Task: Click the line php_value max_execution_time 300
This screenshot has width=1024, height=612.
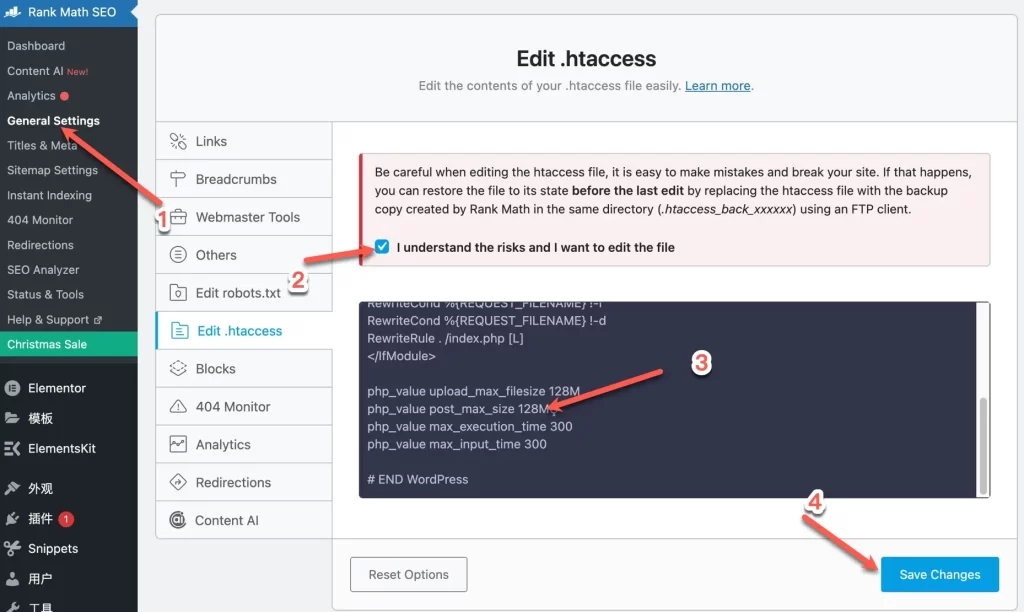Action: [470, 427]
